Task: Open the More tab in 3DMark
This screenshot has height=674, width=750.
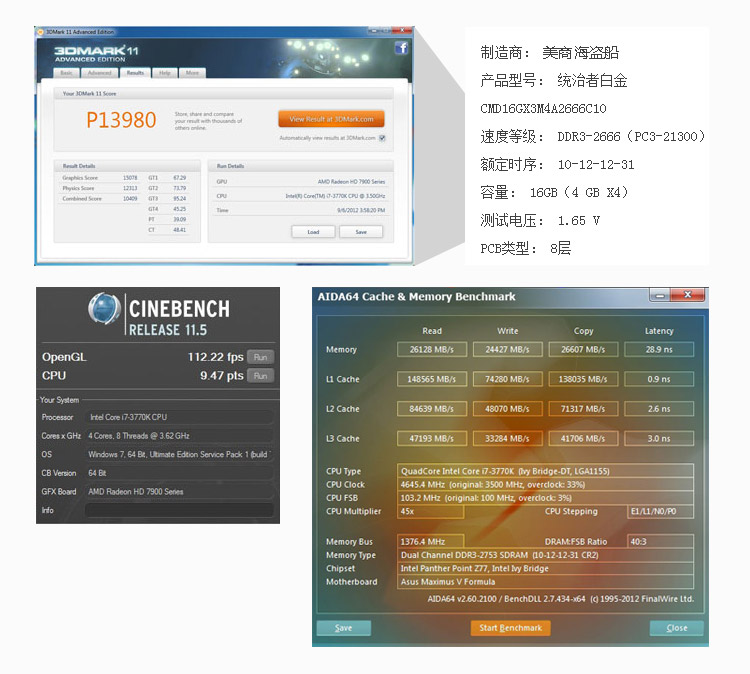Action: click(x=192, y=73)
